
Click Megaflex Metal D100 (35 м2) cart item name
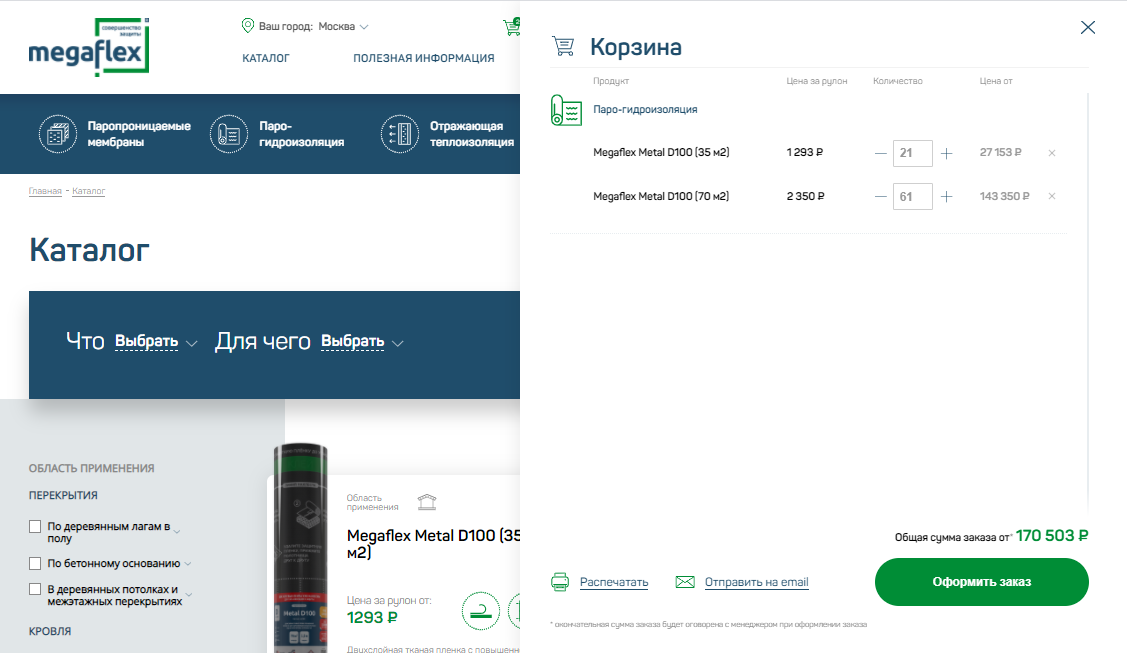[x=661, y=152]
